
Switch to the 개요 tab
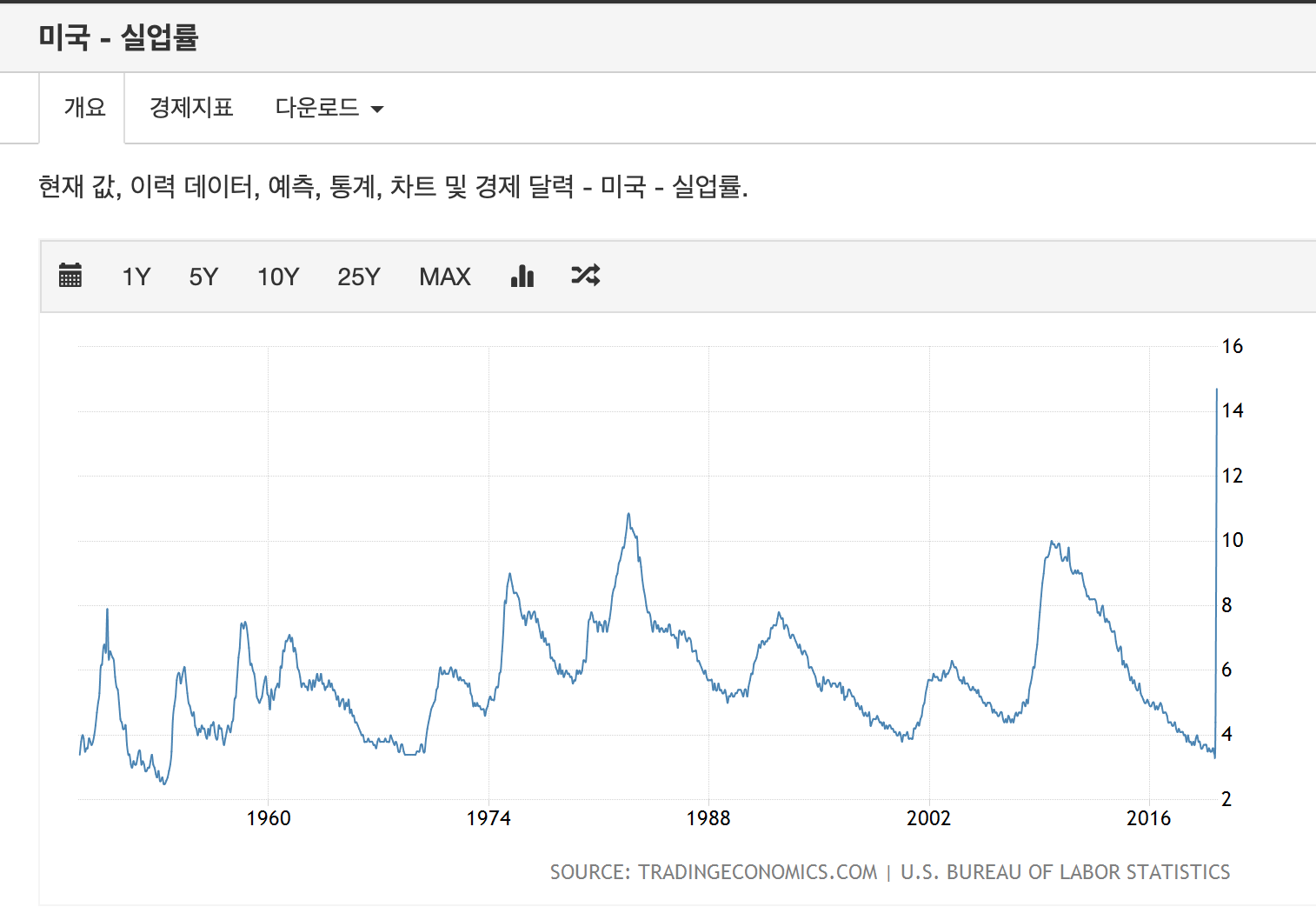click(84, 108)
